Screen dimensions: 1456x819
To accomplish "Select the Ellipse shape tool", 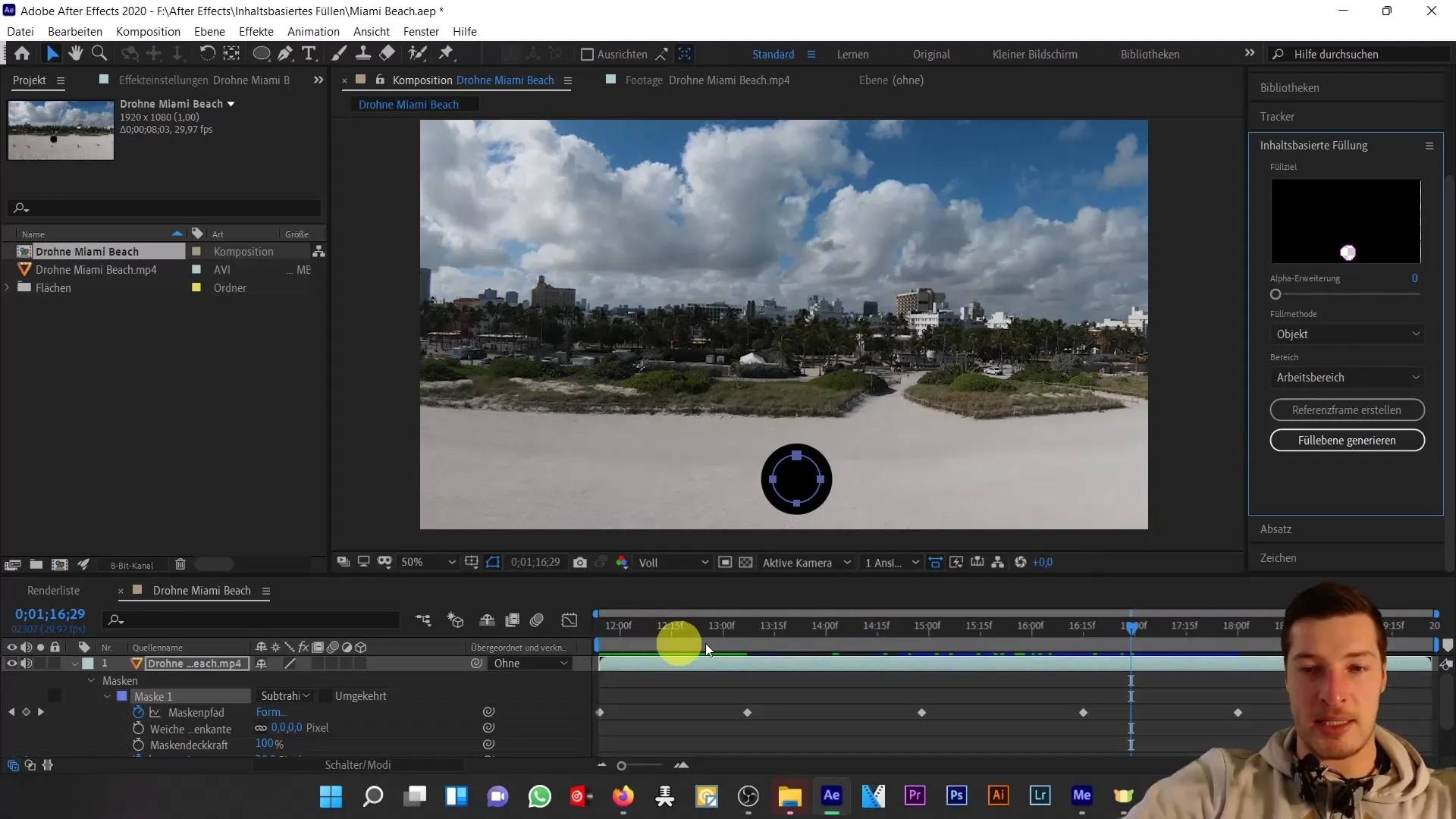I will tap(261, 54).
